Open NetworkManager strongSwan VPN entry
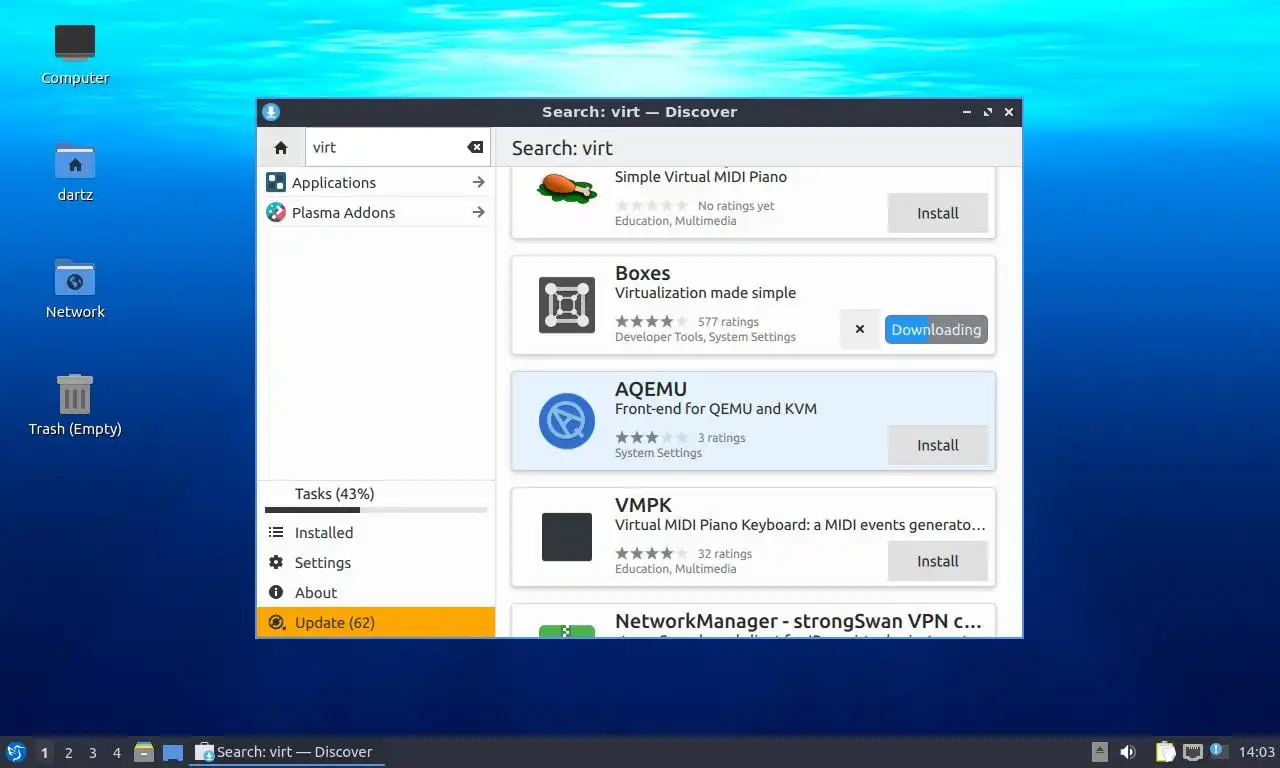Screen dimensions: 1280x768 [x=753, y=620]
